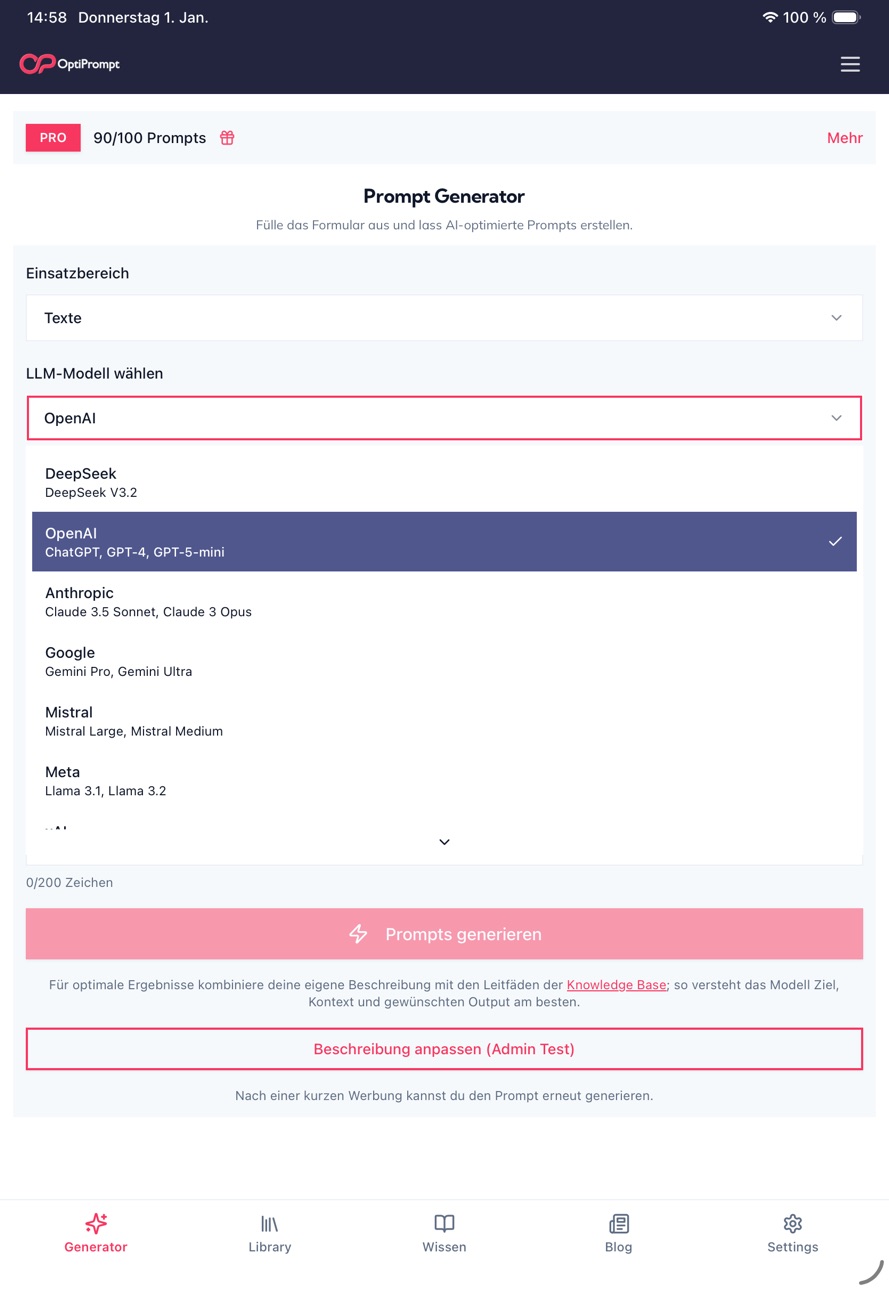The width and height of the screenshot is (889, 1290).
Task: Open the Blog newspaper icon
Action: [618, 1223]
